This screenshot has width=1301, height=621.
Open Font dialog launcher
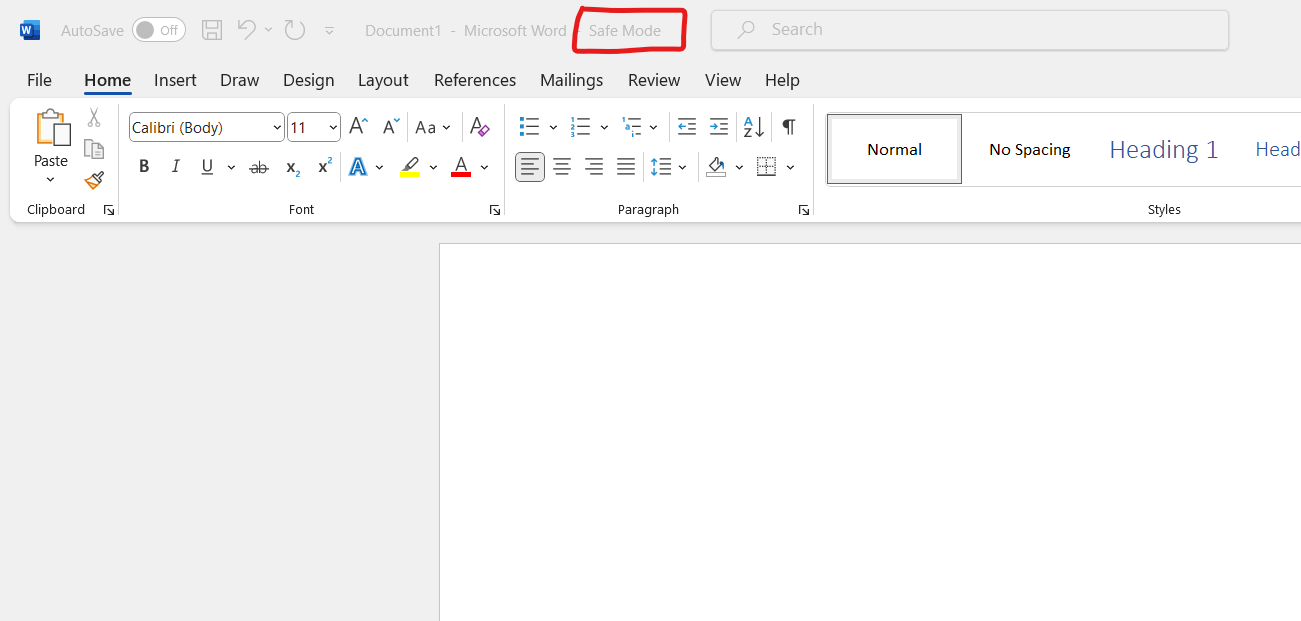(x=495, y=210)
